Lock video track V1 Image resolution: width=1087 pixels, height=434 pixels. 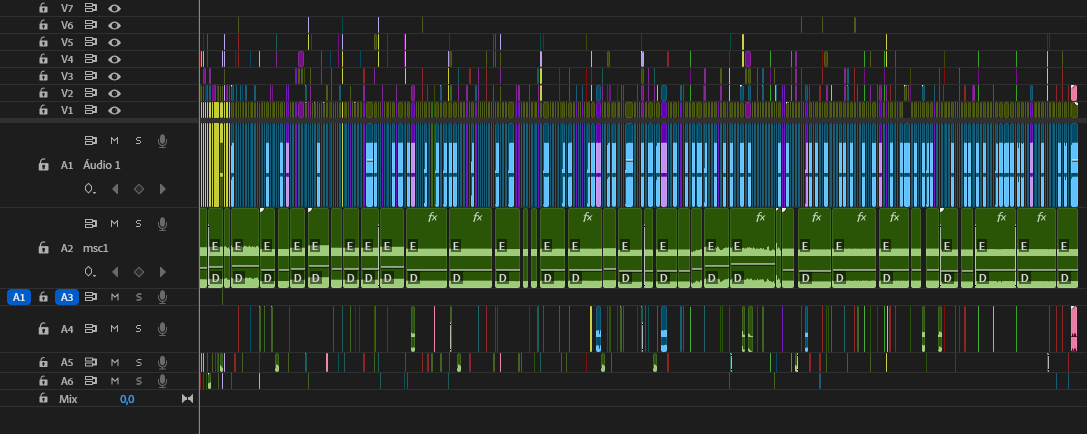coord(43,110)
